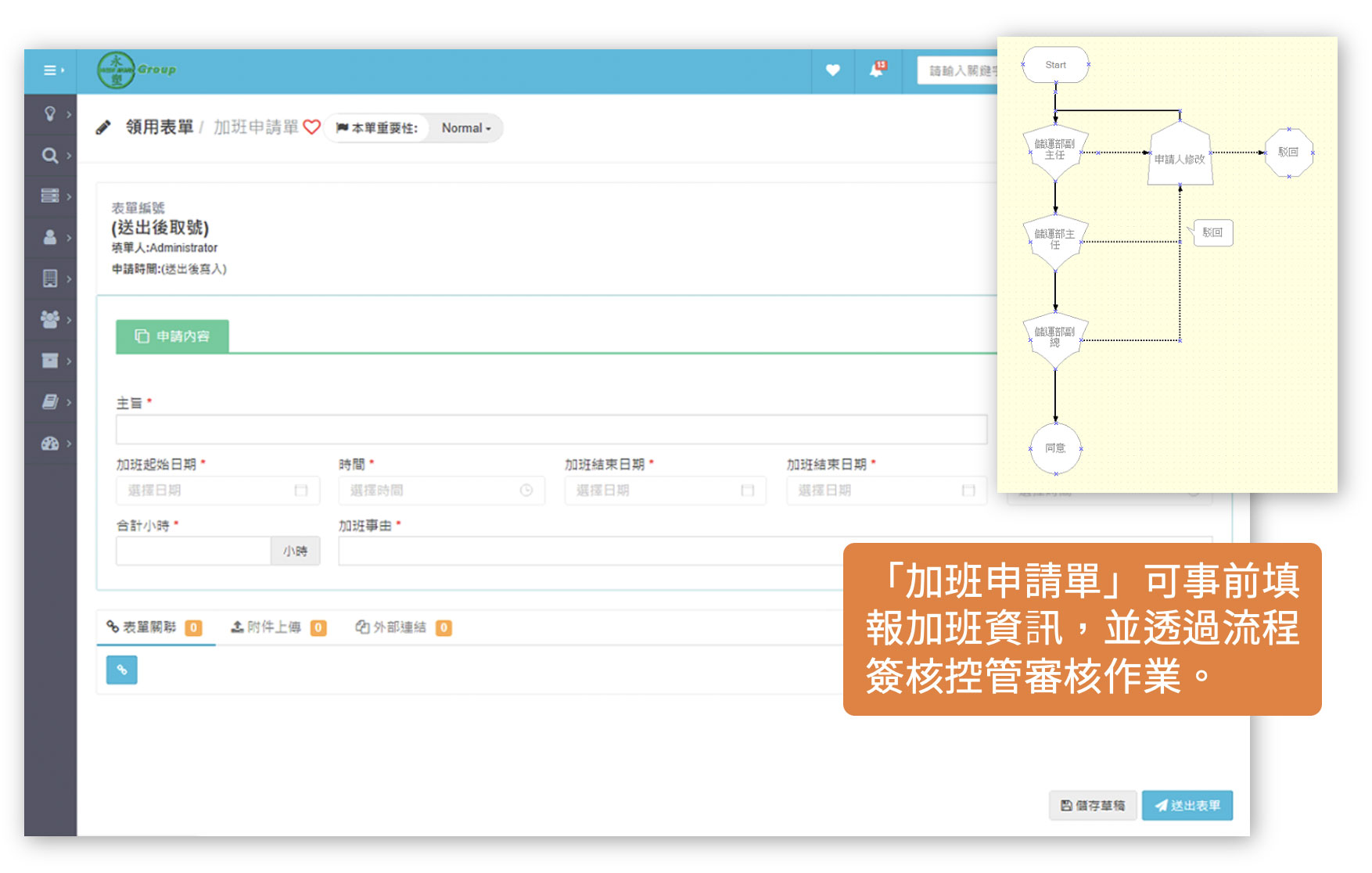
Task: Focus the 加班事由 input field
Action: [591, 551]
